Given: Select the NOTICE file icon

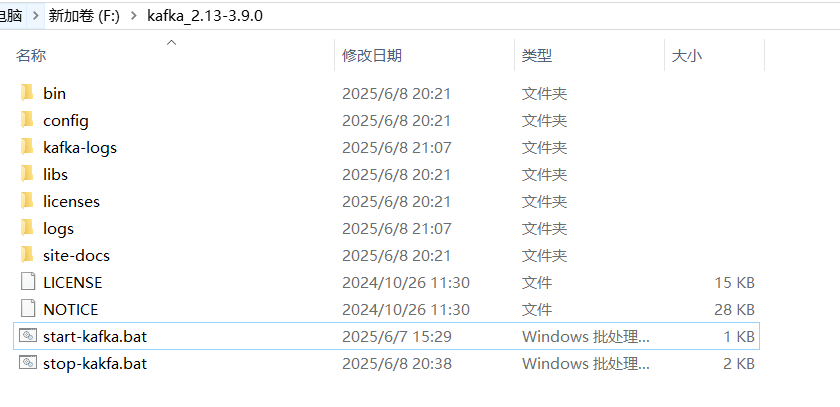Looking at the screenshot, I should coord(26,310).
